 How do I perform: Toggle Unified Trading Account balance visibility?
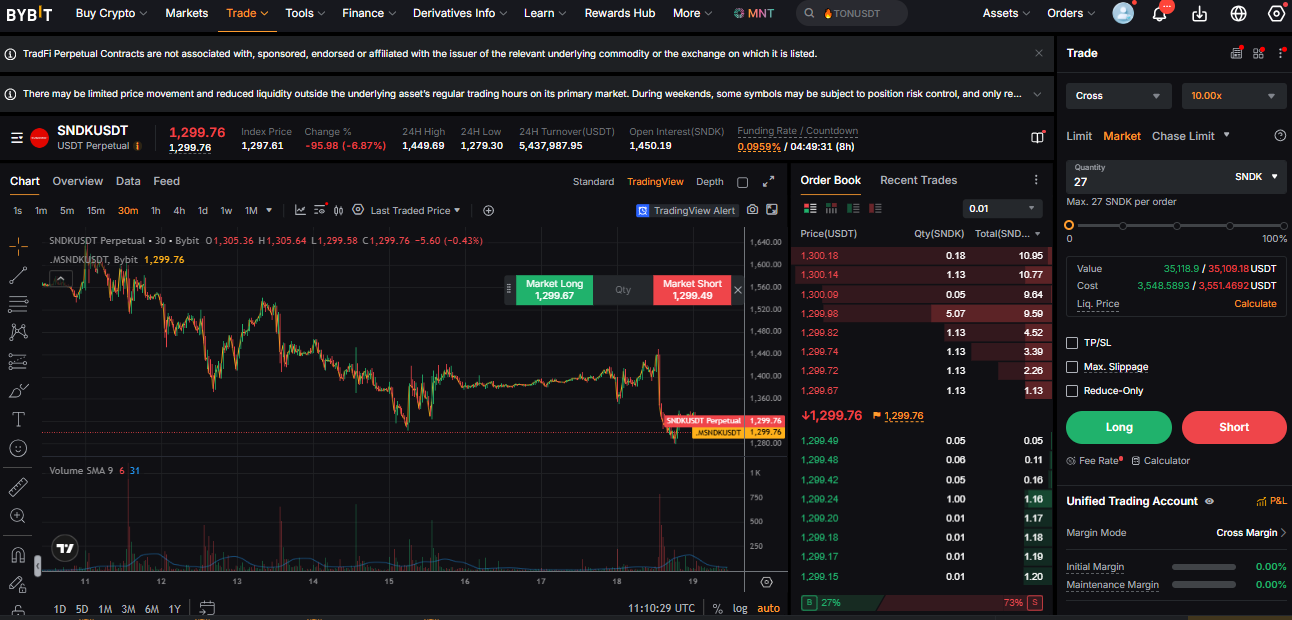pyautogui.click(x=1209, y=501)
